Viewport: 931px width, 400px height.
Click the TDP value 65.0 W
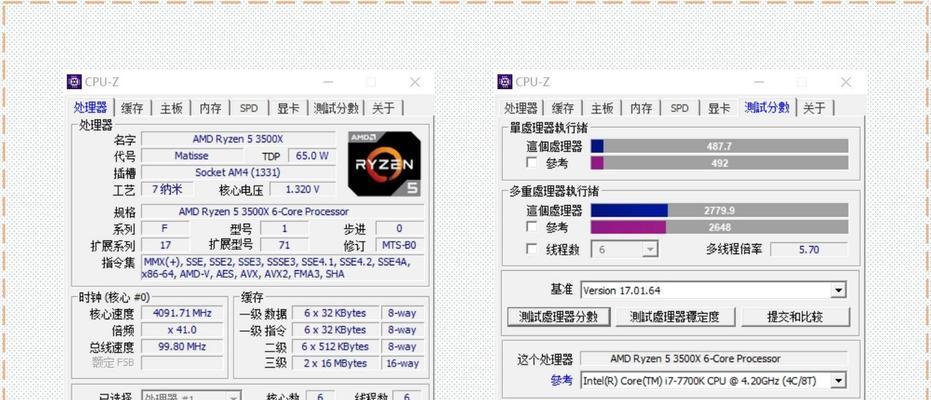pyautogui.click(x=312, y=155)
